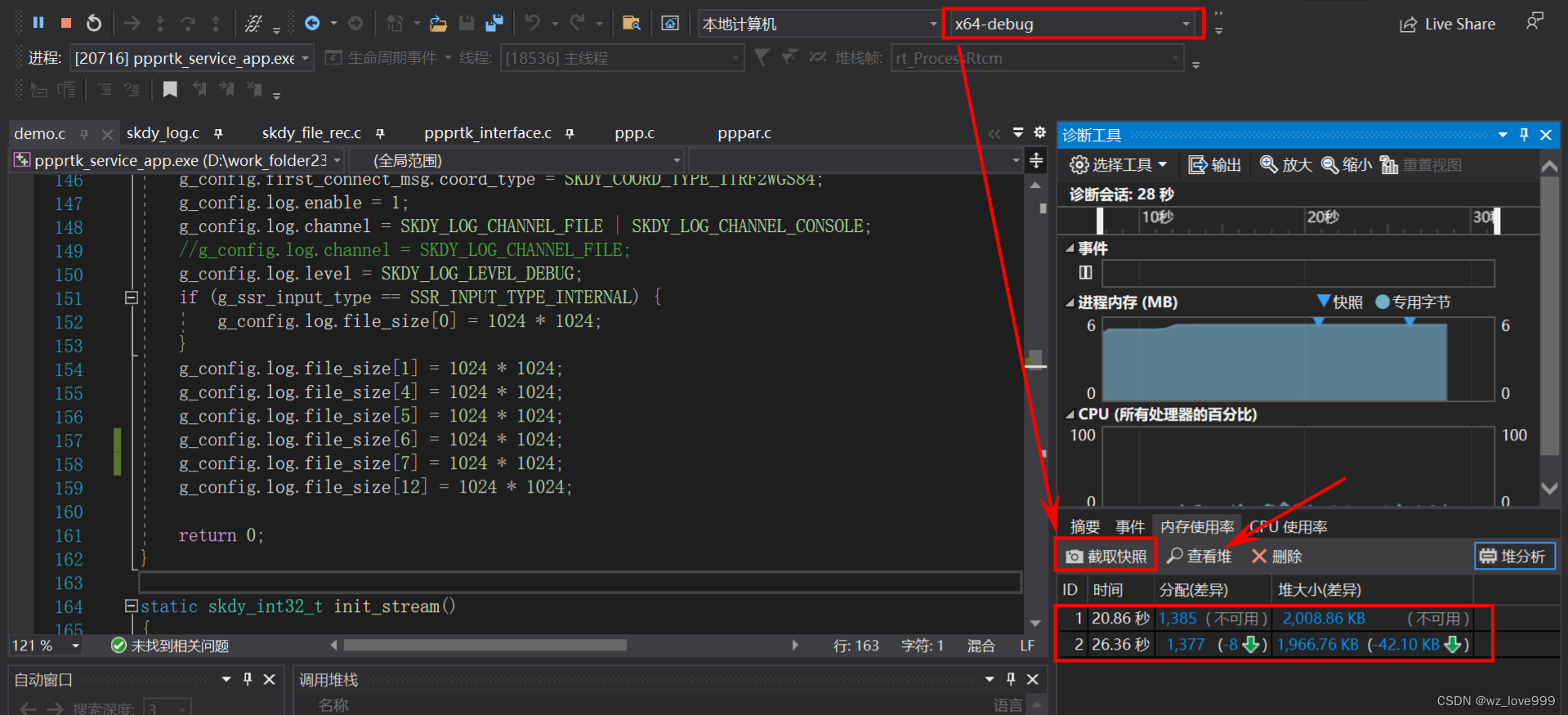Click the 查看堆 view heap button
This screenshot has width=1568, height=715.
coord(1199,556)
